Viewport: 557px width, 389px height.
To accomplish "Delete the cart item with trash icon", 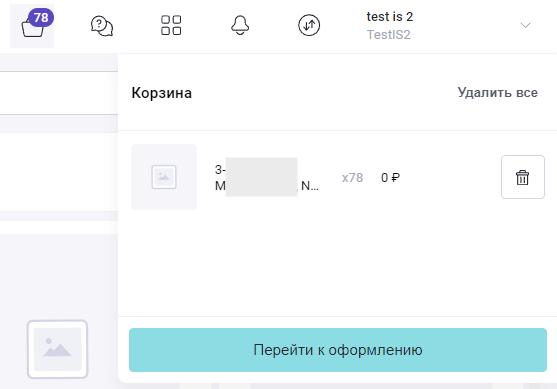I will click(523, 177).
